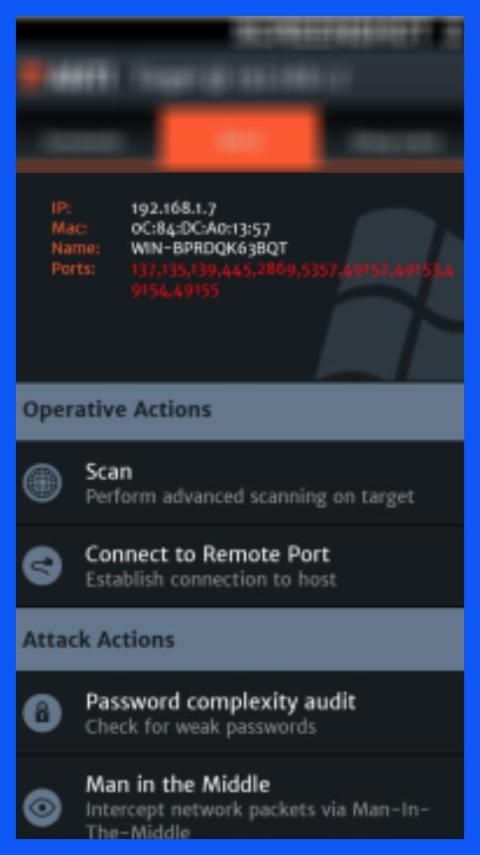Image resolution: width=480 pixels, height=855 pixels.
Task: Start Man in the Middle attack
Action: pos(240,798)
